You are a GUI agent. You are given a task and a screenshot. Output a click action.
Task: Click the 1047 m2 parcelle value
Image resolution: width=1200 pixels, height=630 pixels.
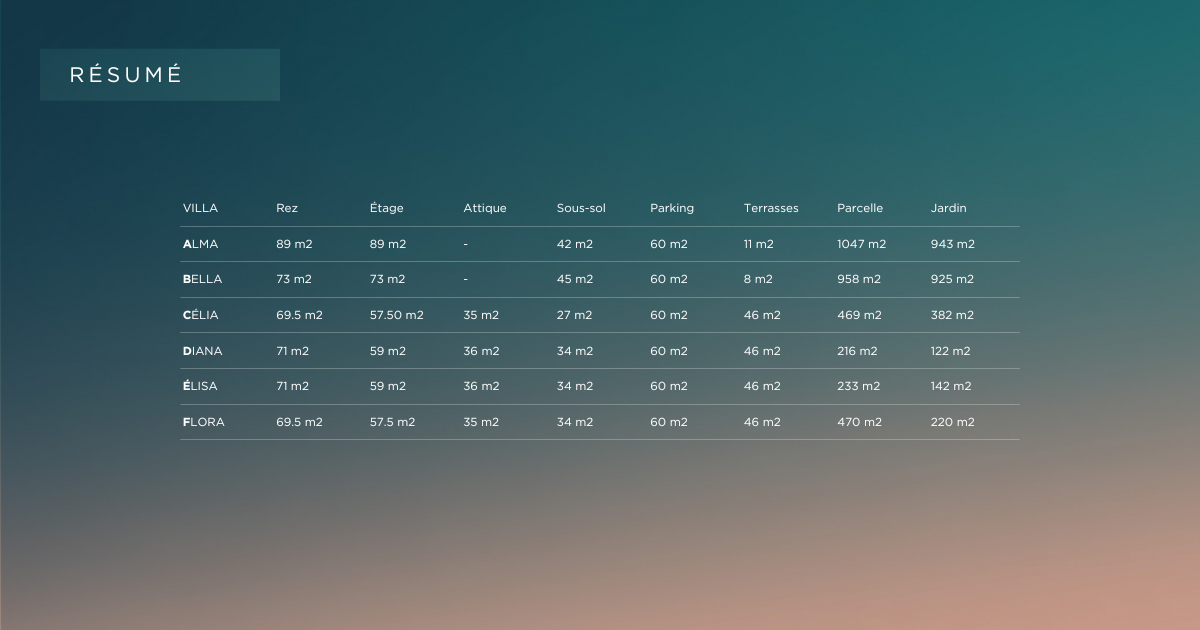click(861, 244)
